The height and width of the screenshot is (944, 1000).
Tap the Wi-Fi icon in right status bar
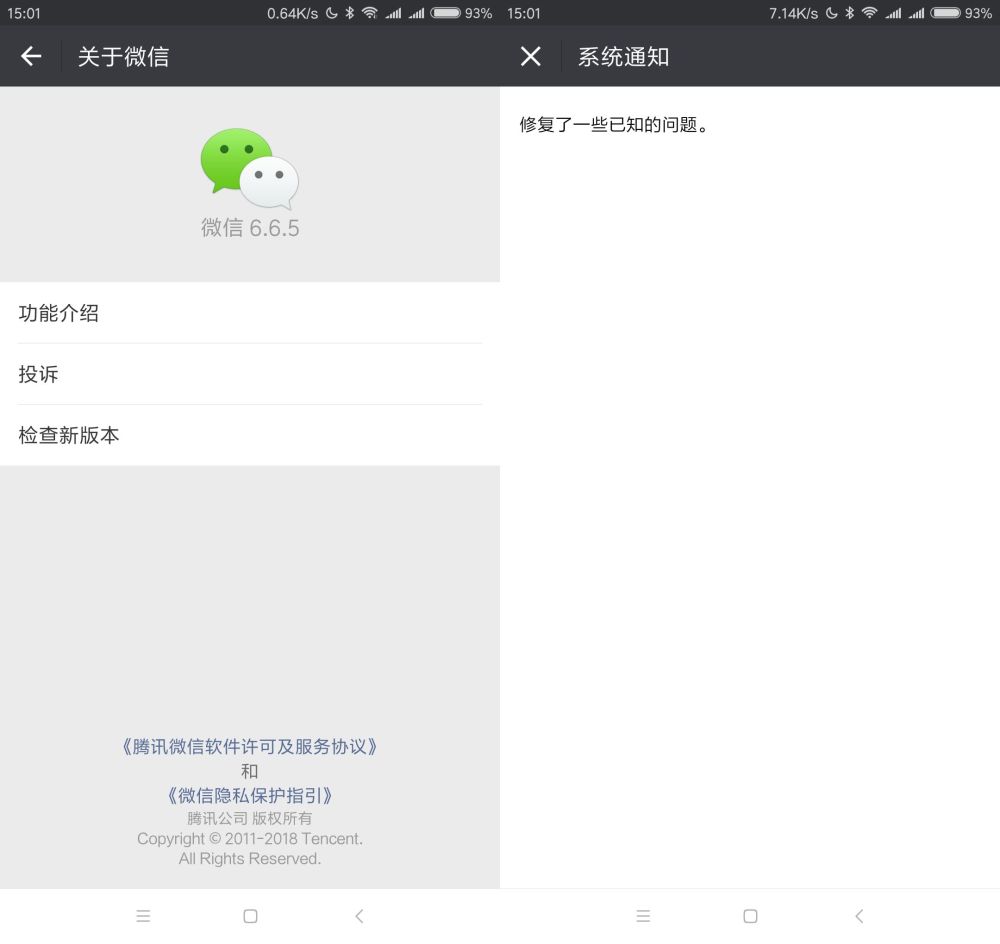coord(870,13)
